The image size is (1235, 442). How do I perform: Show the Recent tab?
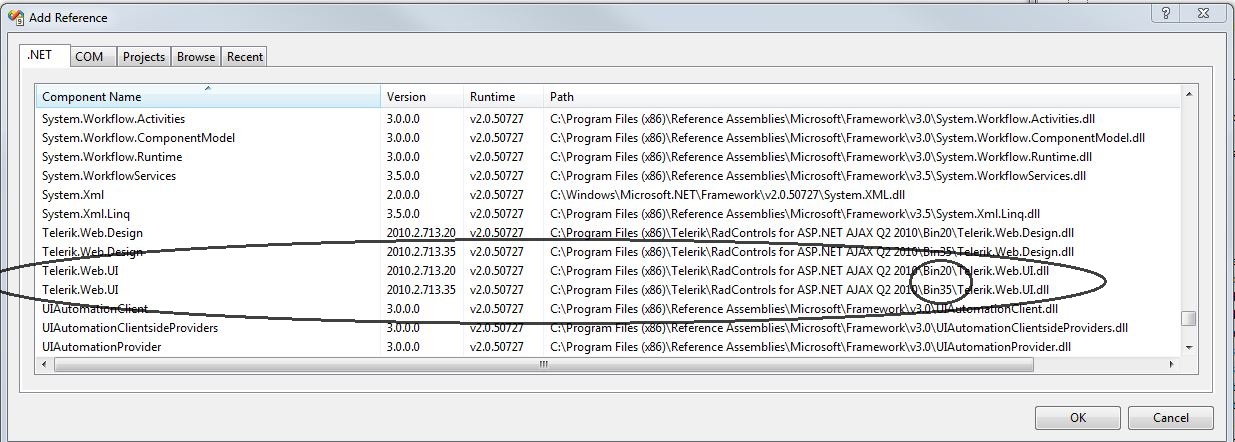click(245, 57)
